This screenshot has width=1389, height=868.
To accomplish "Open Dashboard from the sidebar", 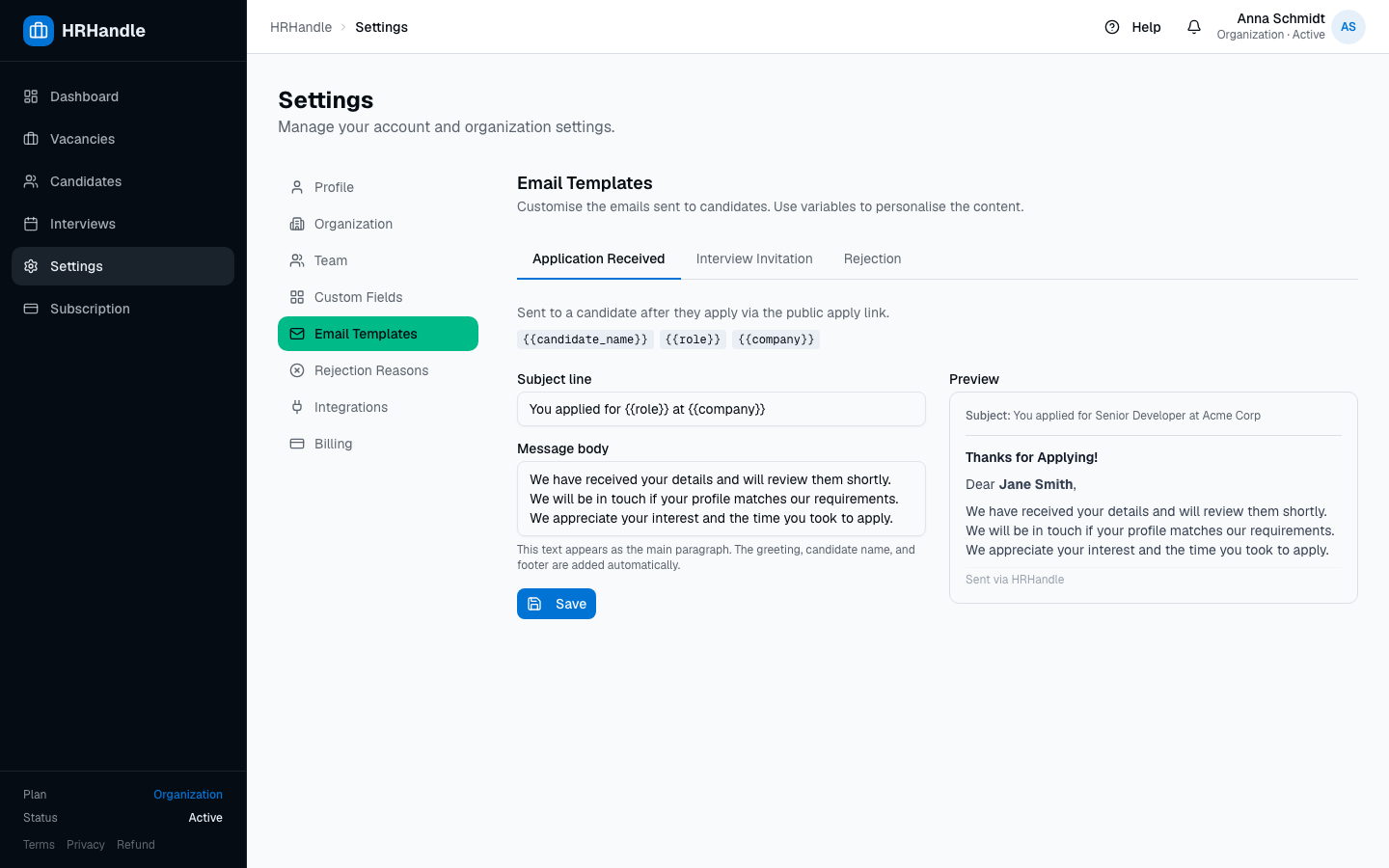I will (123, 96).
